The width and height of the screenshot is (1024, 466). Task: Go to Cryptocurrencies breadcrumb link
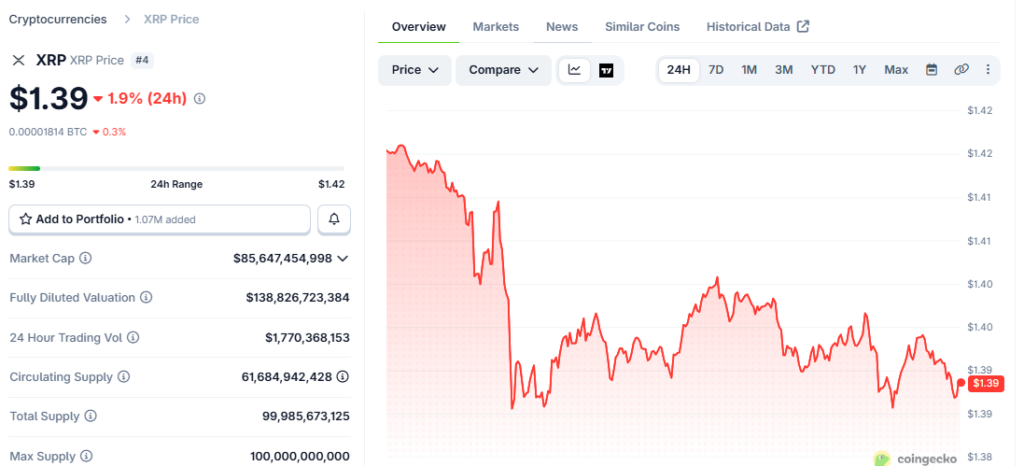click(x=60, y=19)
